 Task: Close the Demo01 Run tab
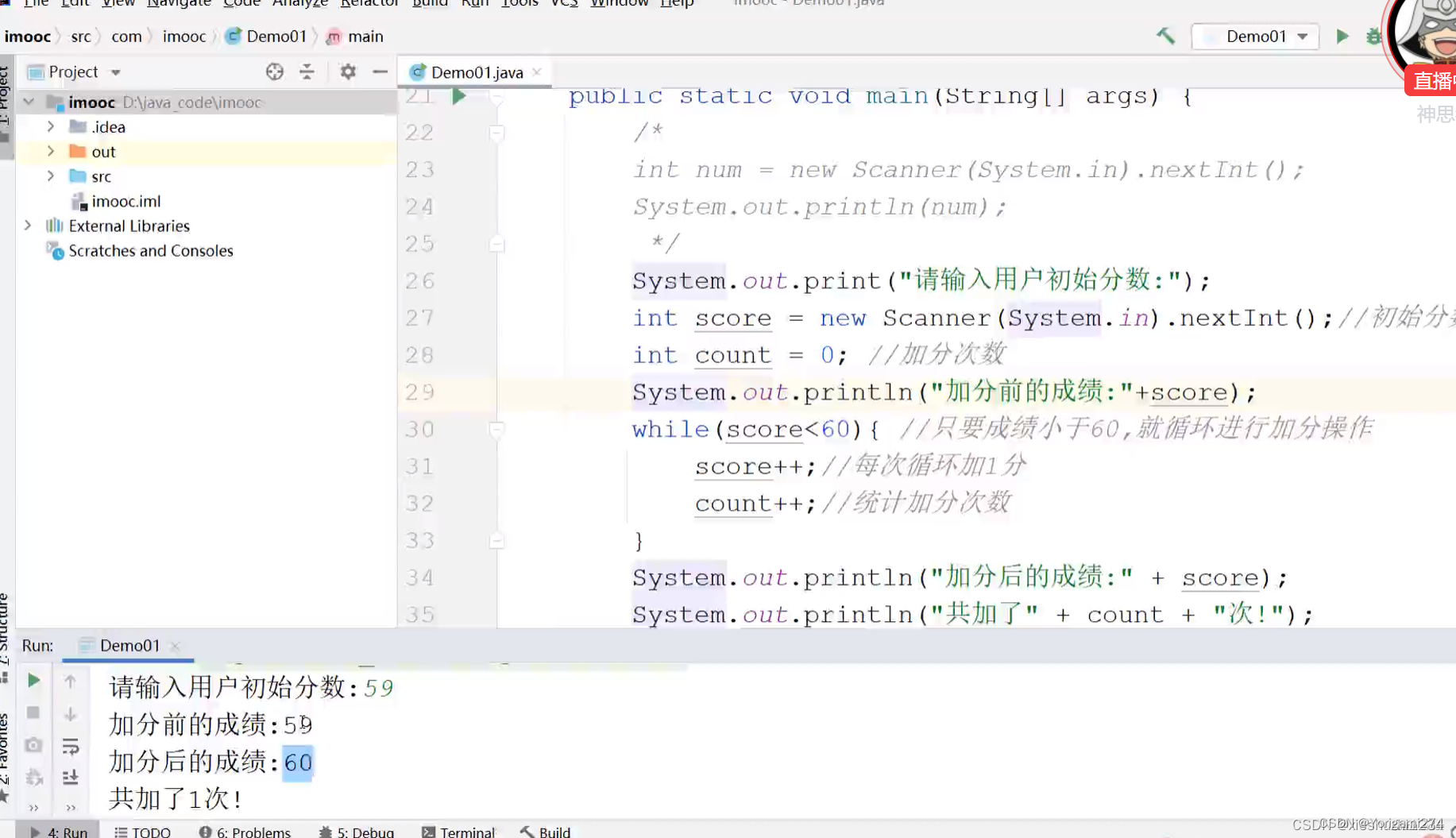[x=175, y=646]
